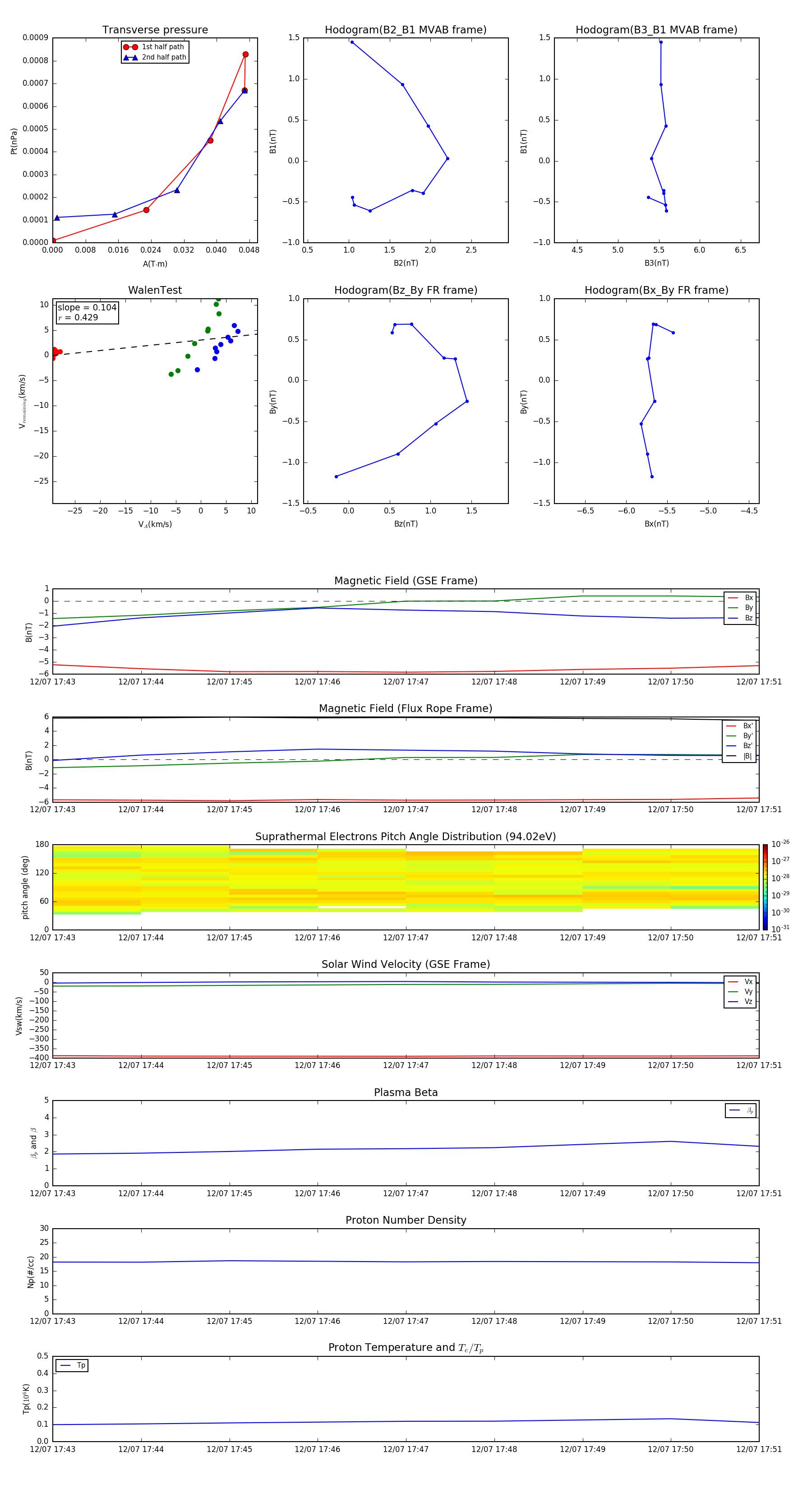The image size is (812, 1489).
Task: Click the Bz' entry in Flux Rope legend
Action: tap(740, 746)
